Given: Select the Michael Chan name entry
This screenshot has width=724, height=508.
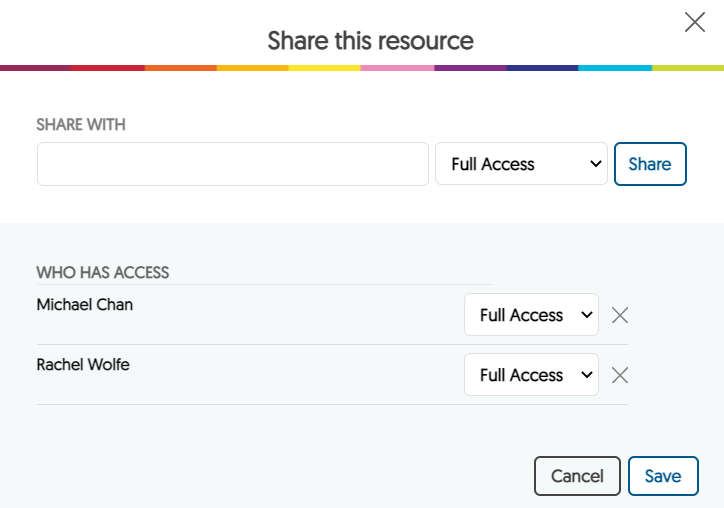Looking at the screenshot, I should (85, 305).
